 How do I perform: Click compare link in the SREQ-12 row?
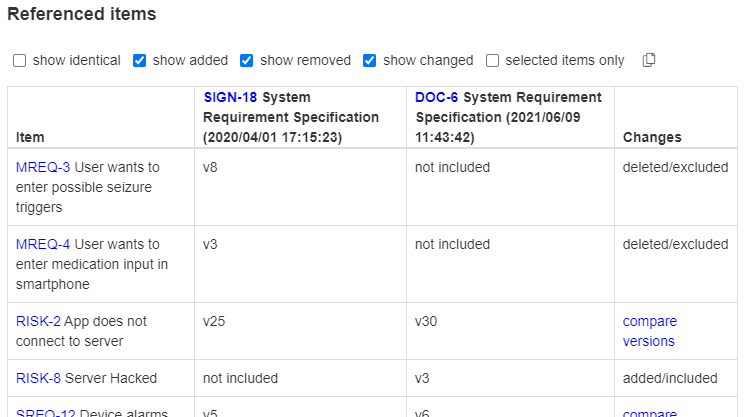[x=649, y=413]
